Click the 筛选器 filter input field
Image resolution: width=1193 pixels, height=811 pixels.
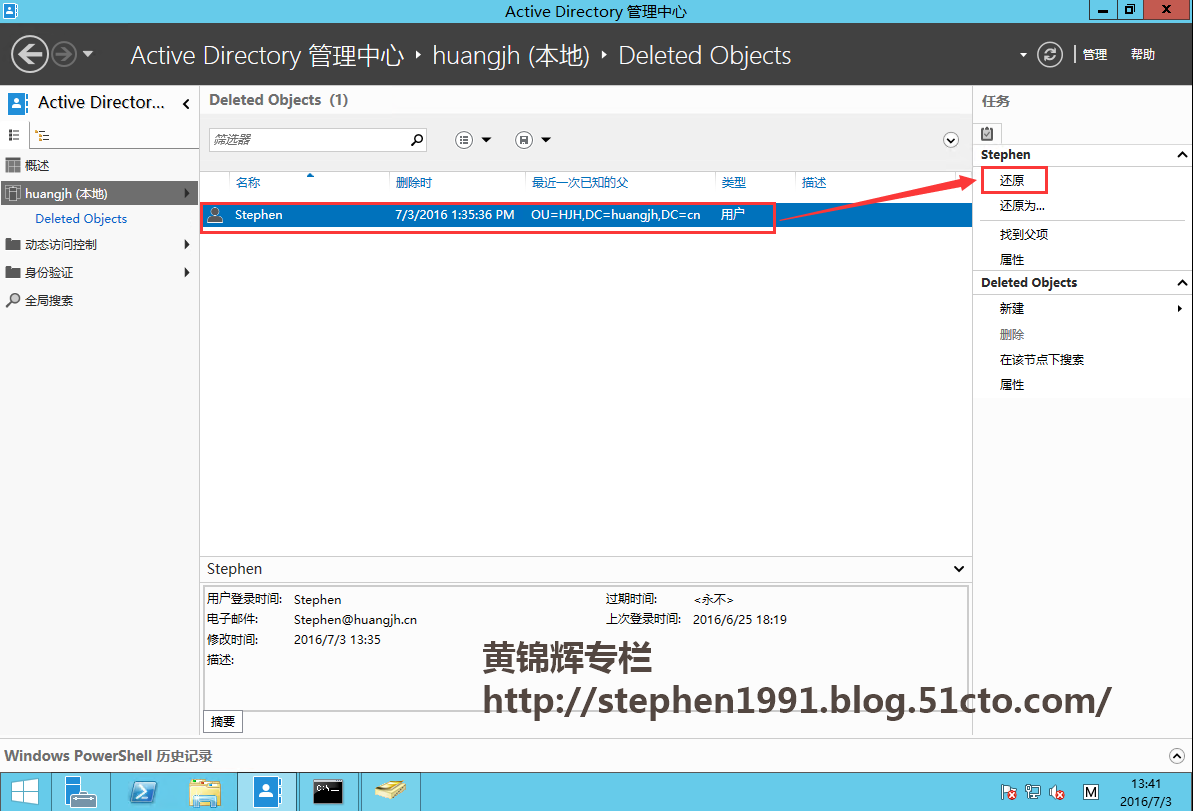(x=308, y=140)
